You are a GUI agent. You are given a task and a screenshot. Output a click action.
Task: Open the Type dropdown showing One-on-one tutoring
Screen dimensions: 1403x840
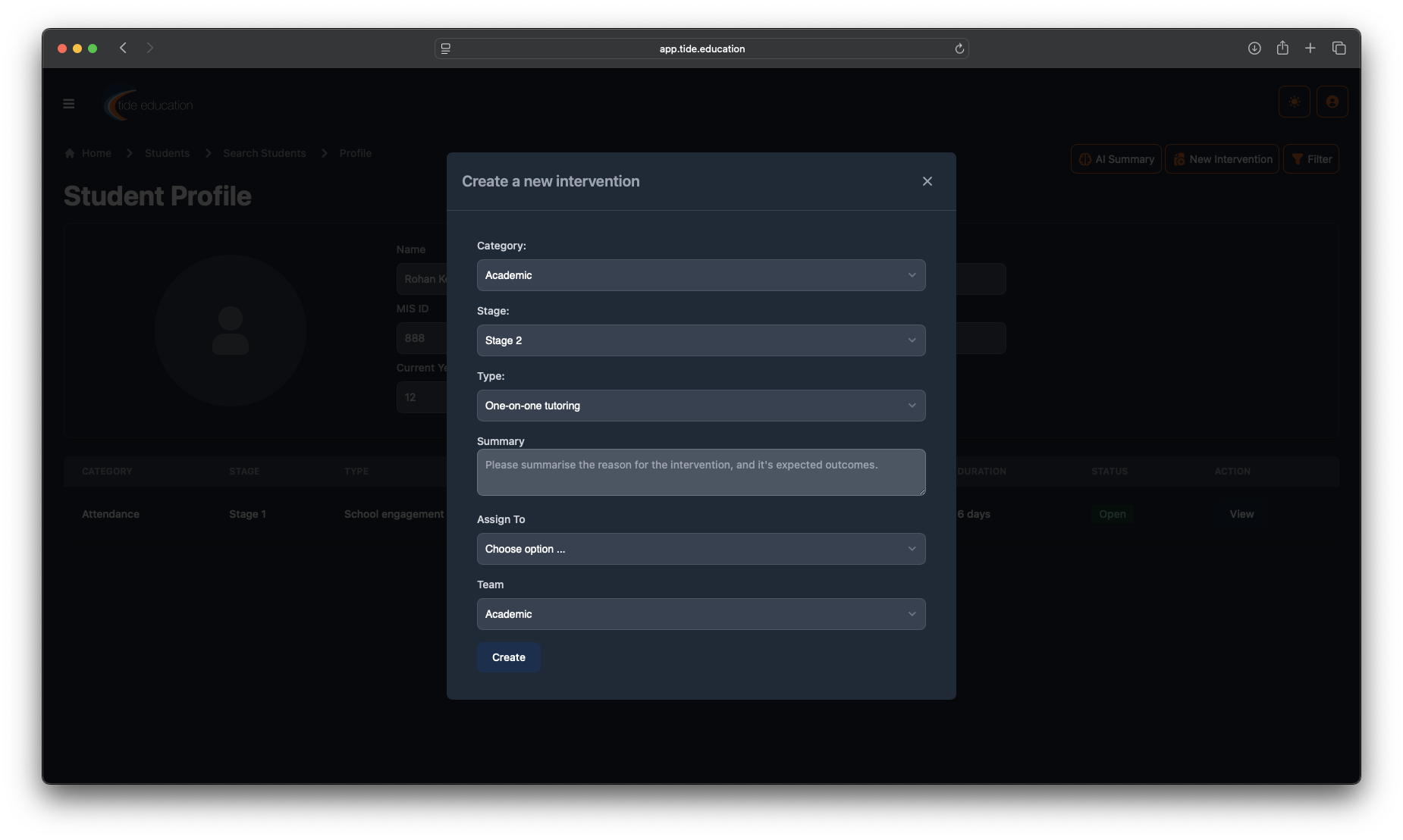pyautogui.click(x=700, y=406)
